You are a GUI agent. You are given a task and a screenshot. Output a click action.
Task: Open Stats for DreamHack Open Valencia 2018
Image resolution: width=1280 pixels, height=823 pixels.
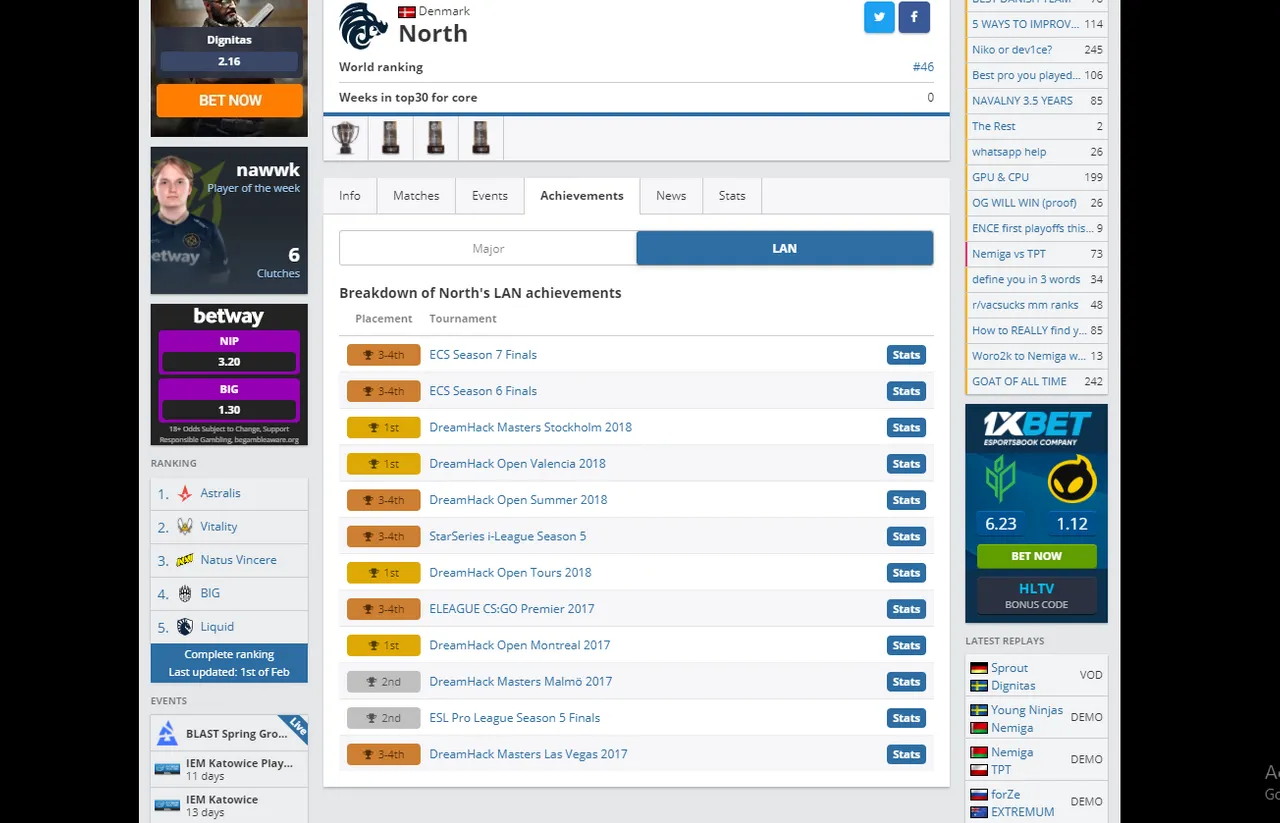tap(906, 464)
